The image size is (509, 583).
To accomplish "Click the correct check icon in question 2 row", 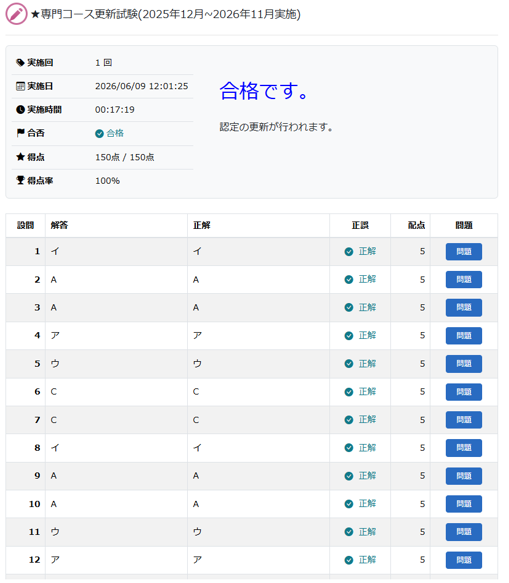I will (x=349, y=280).
